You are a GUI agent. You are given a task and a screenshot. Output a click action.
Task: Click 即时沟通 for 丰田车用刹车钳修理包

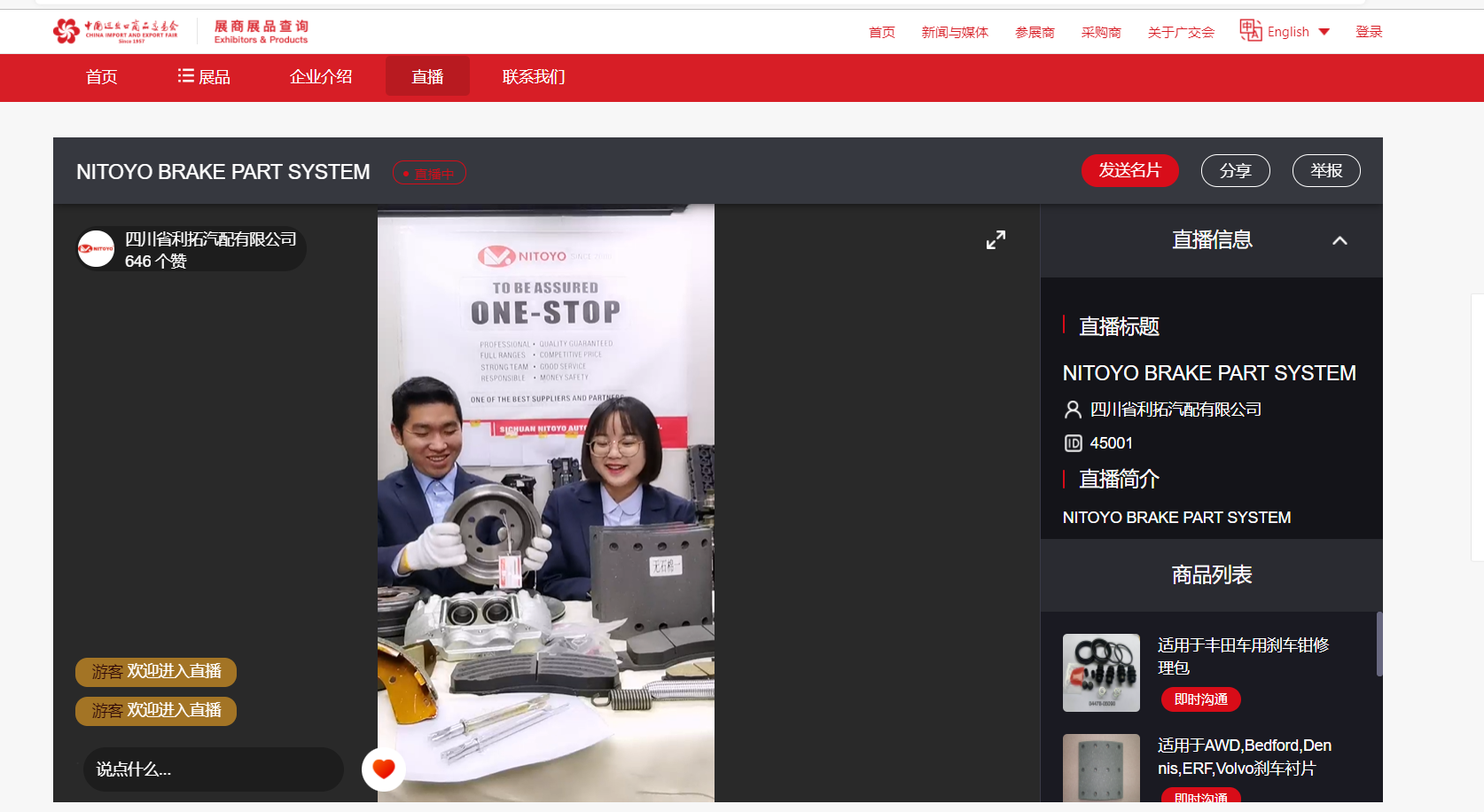coord(1200,699)
